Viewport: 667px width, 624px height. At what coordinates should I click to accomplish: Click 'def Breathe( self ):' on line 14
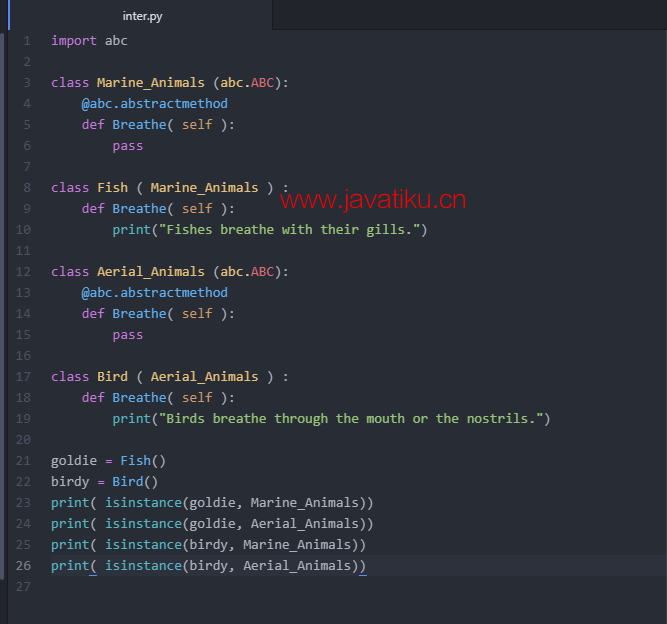(x=158, y=313)
